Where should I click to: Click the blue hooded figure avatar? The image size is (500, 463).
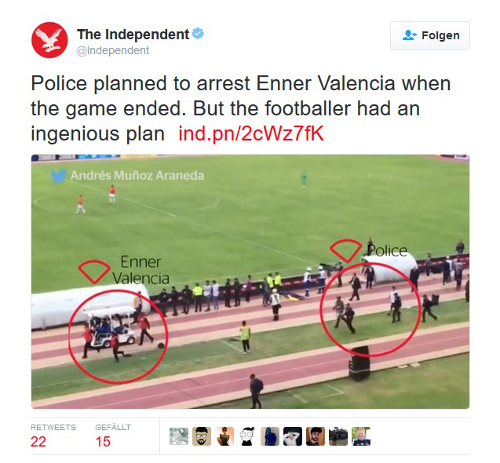tap(270, 436)
